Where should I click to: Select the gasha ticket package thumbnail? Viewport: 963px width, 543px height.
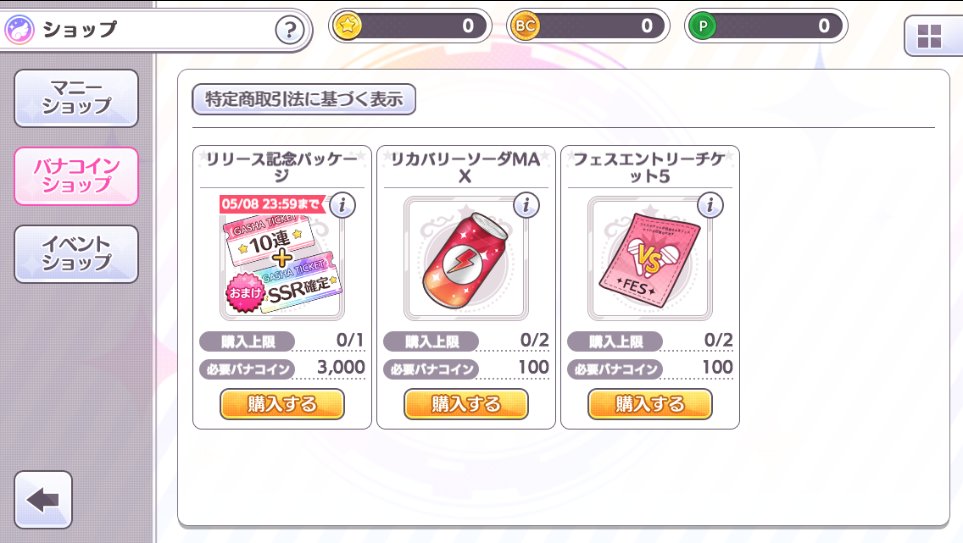click(x=281, y=259)
